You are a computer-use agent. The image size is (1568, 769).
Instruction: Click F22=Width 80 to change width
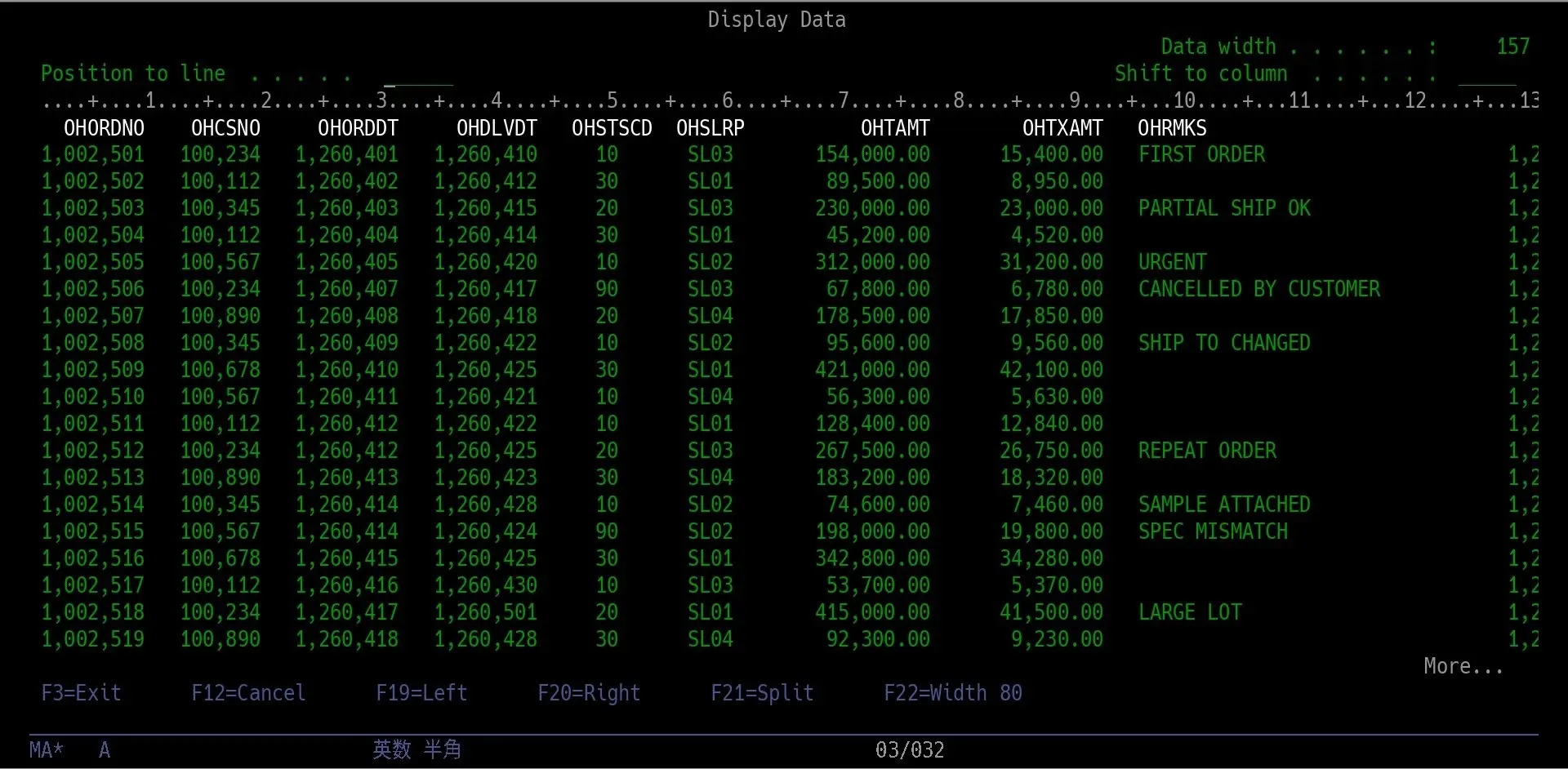952,692
